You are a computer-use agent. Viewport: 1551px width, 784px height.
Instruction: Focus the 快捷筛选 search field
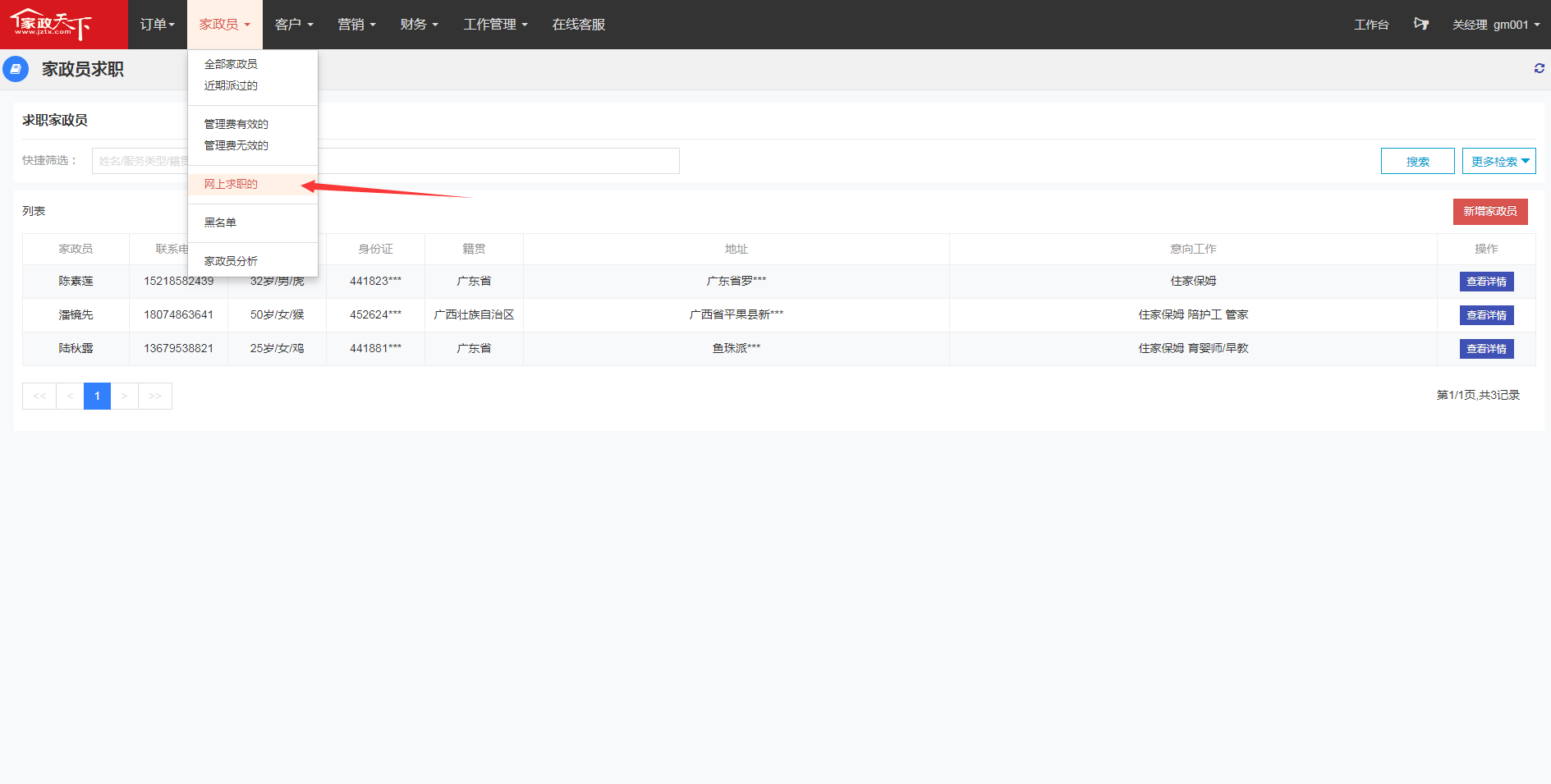point(385,161)
